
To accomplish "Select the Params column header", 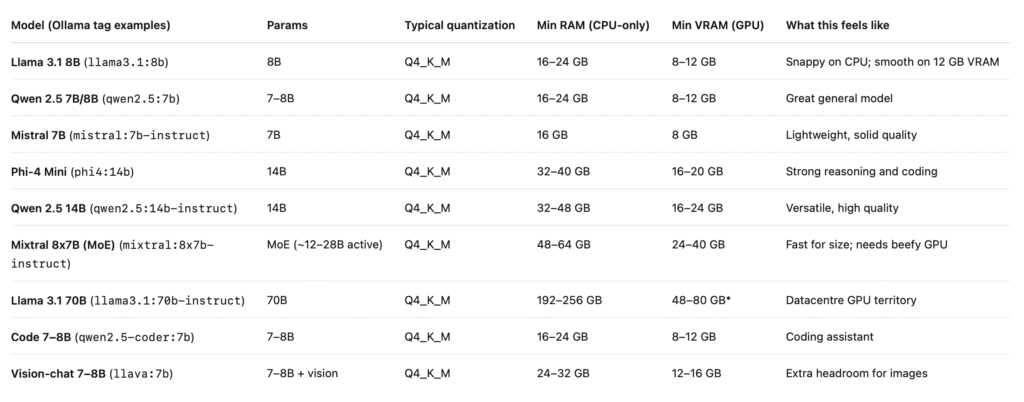I will coord(287,25).
